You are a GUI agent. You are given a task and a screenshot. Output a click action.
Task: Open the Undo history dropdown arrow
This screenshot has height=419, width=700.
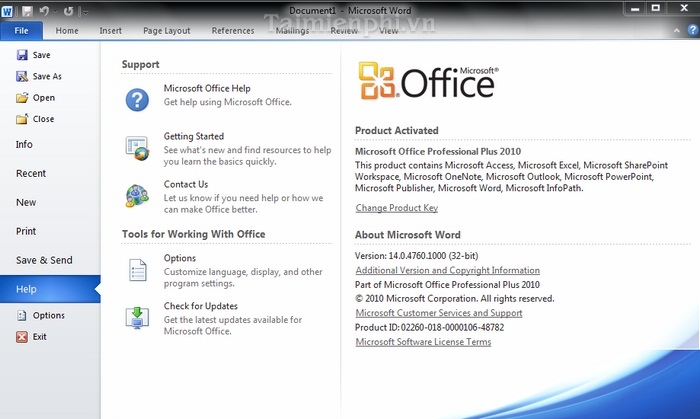click(x=55, y=12)
